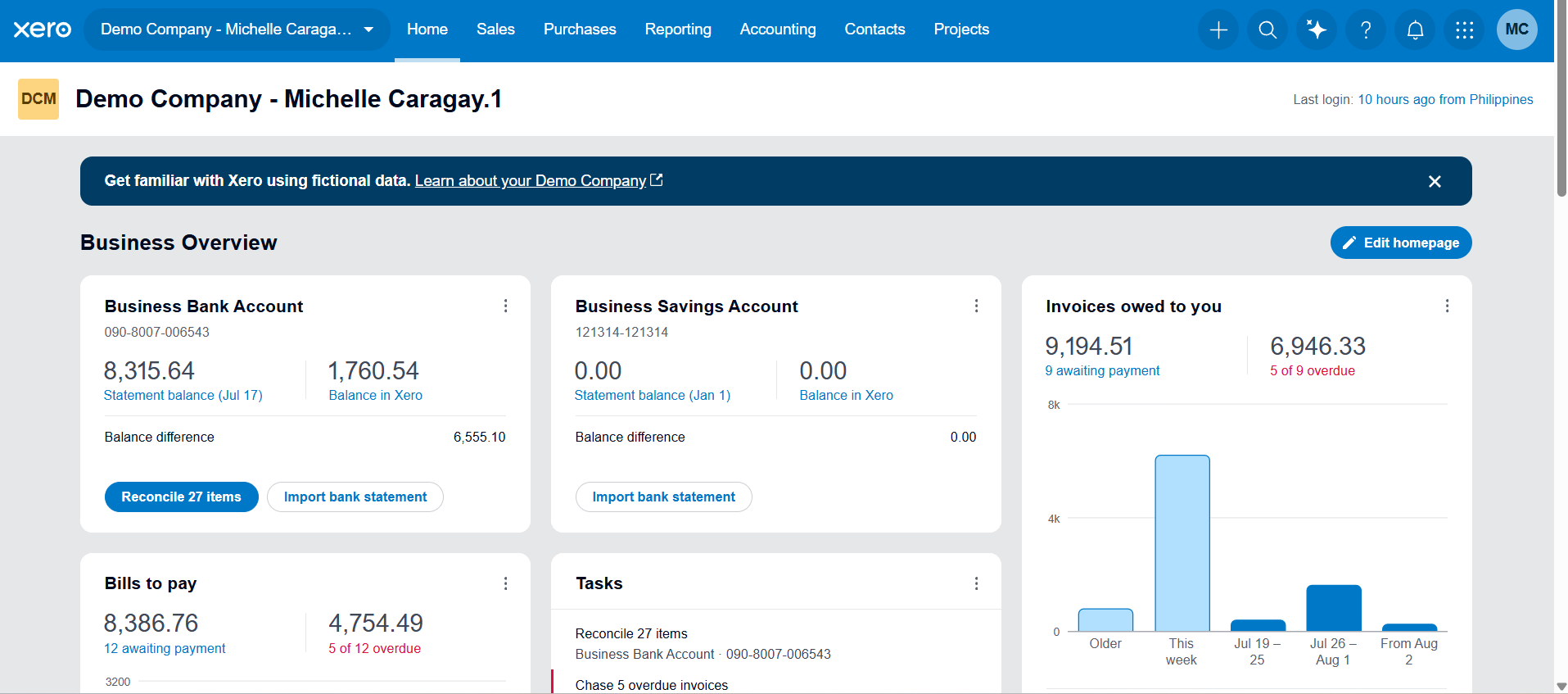
Task: Import bank statement for Business Savings Account
Action: tap(663, 497)
